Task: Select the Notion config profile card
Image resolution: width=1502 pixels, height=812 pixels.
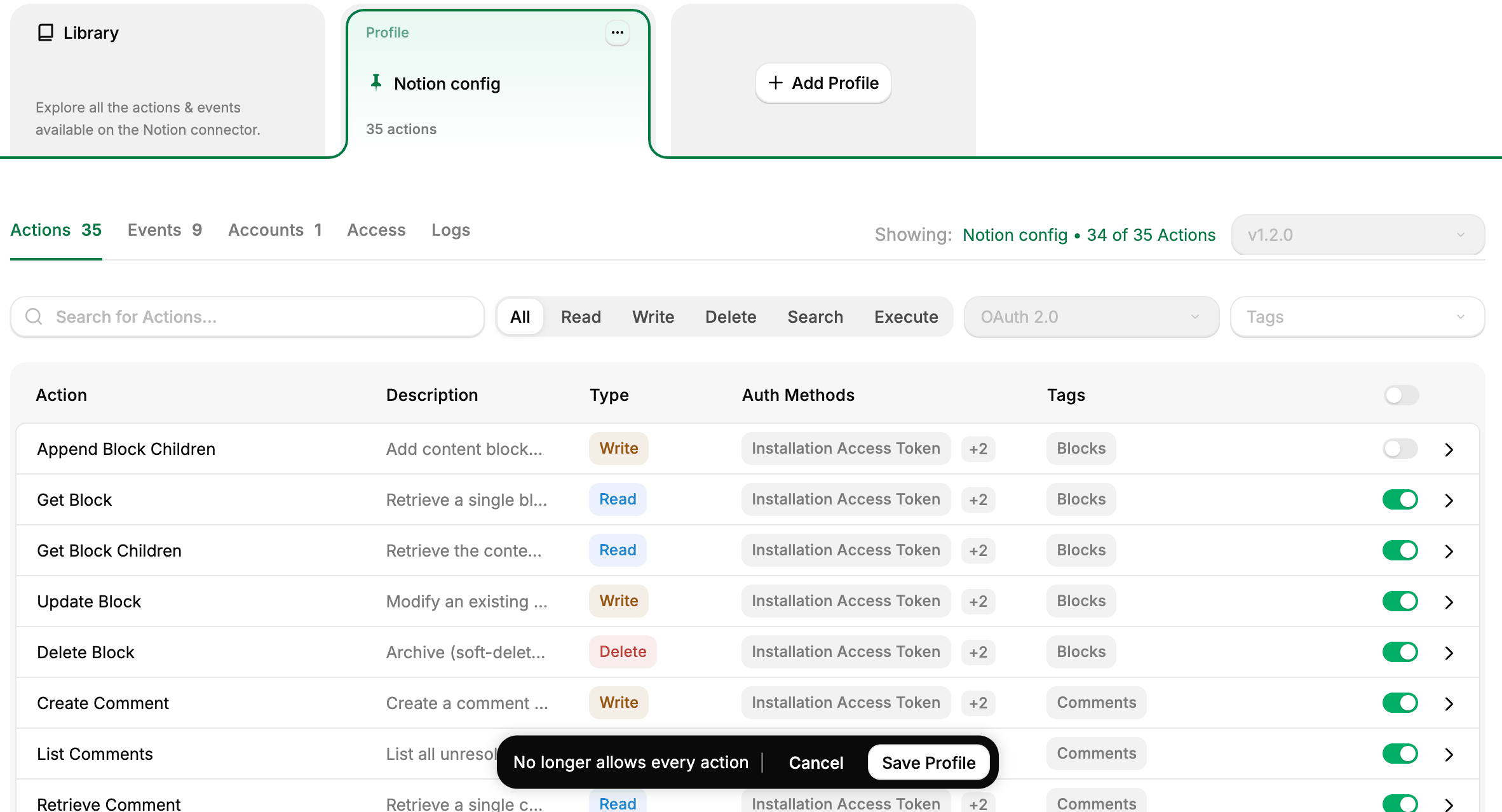Action: tap(498, 83)
